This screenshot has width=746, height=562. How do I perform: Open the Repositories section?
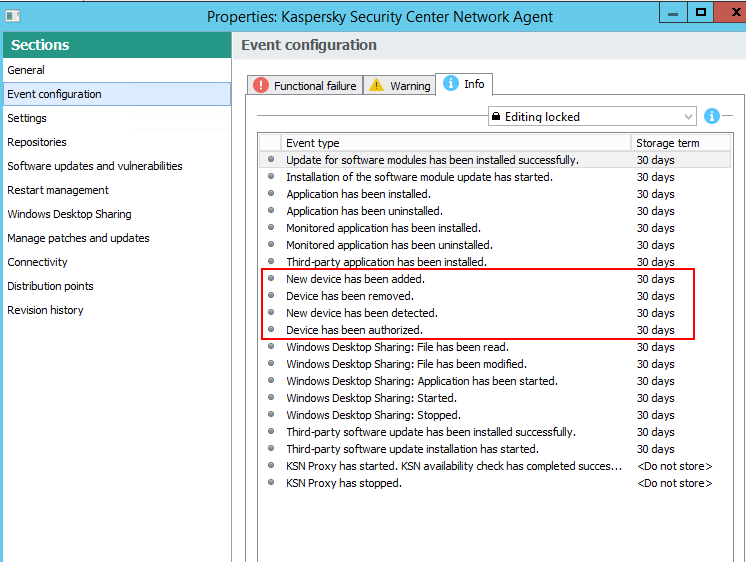(117, 142)
